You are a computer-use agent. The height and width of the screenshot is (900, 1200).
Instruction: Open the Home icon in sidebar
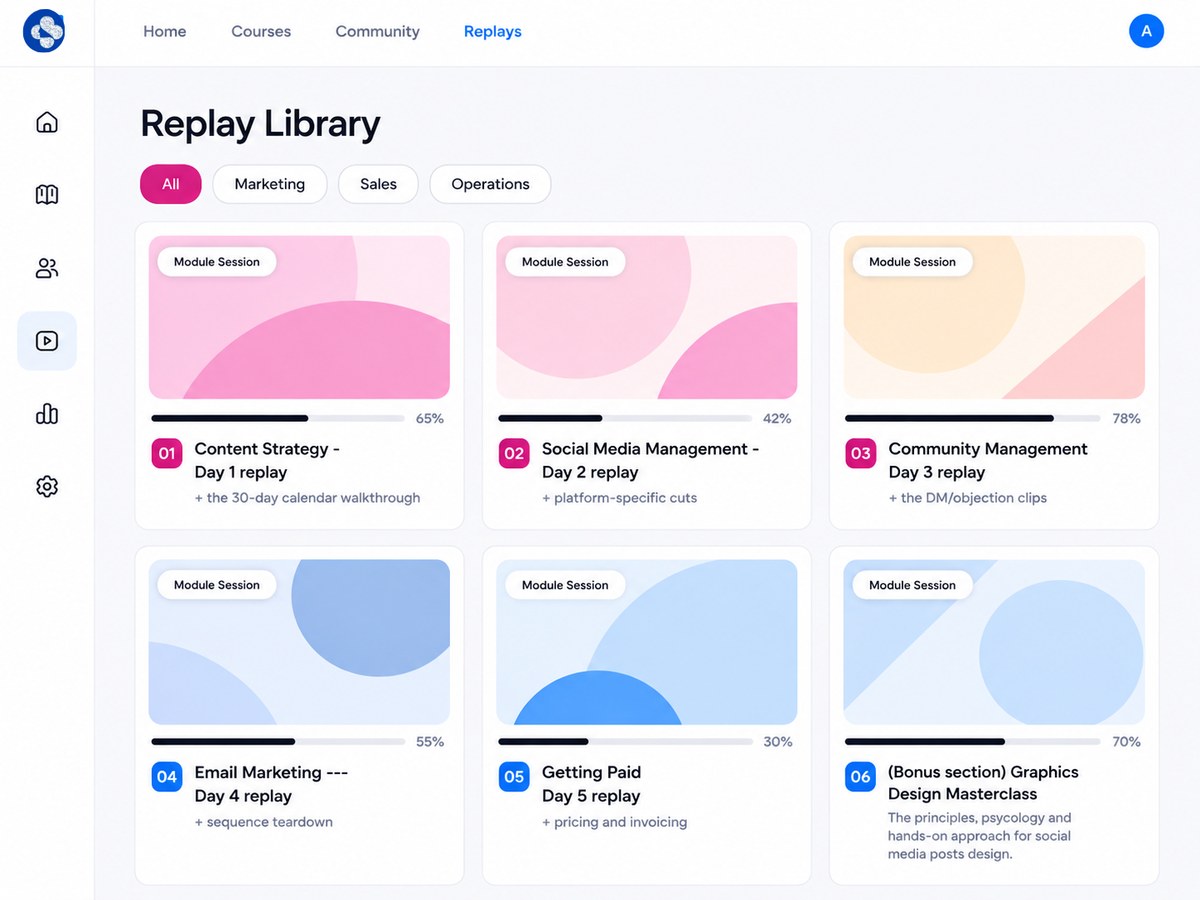(47, 122)
